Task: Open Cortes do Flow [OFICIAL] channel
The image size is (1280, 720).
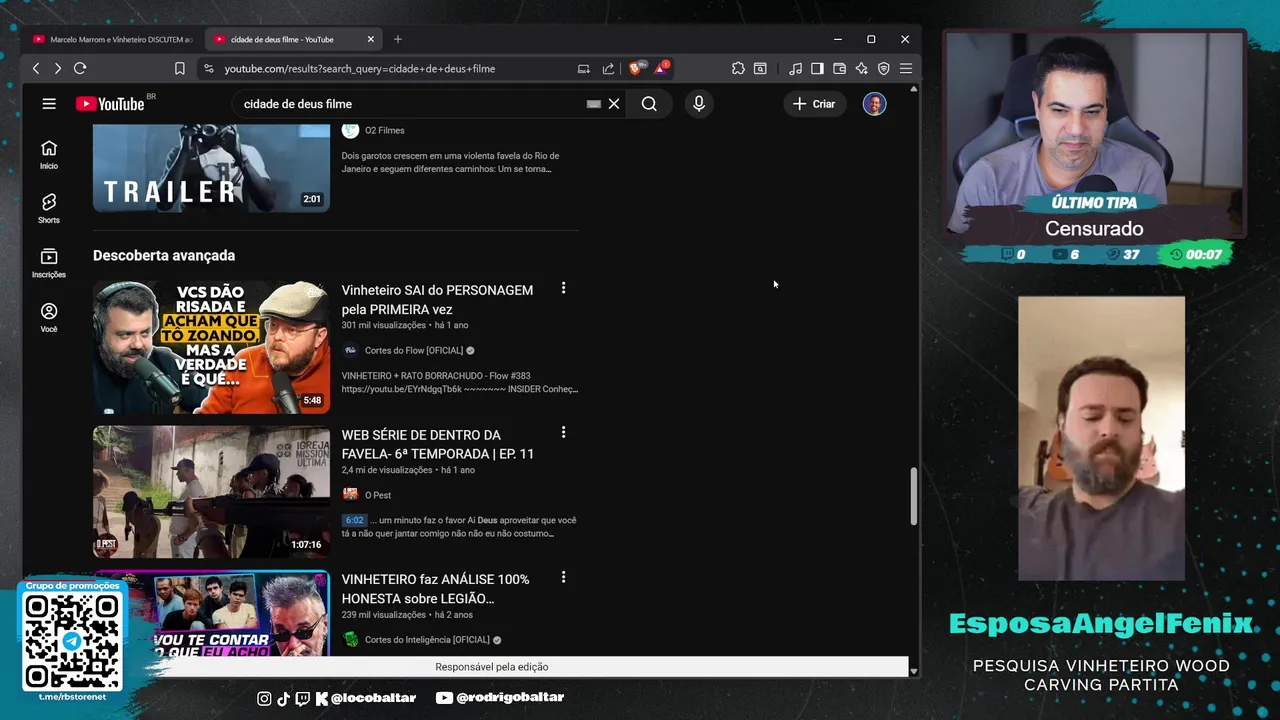Action: coord(414,350)
